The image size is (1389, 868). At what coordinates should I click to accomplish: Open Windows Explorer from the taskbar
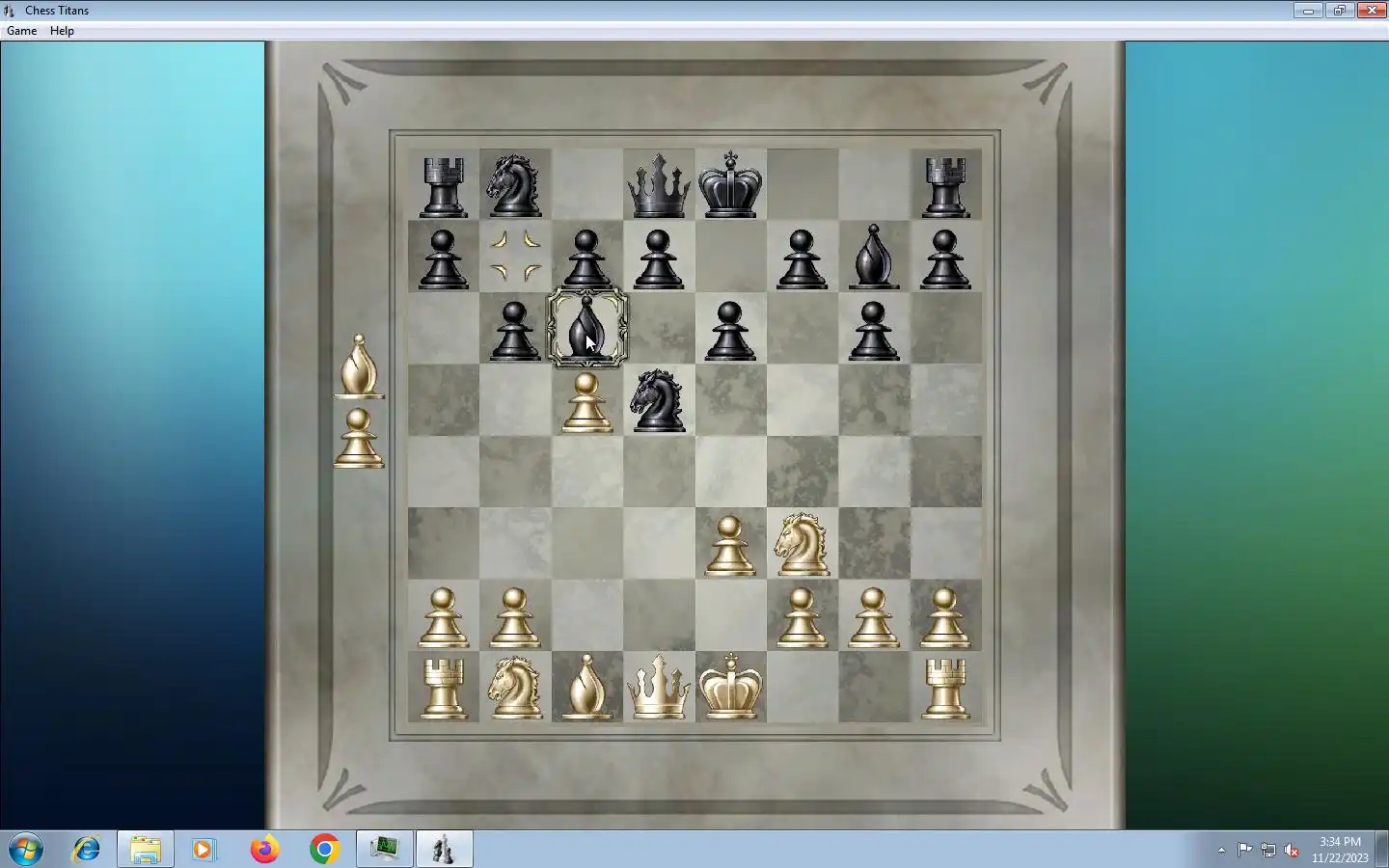(x=146, y=850)
